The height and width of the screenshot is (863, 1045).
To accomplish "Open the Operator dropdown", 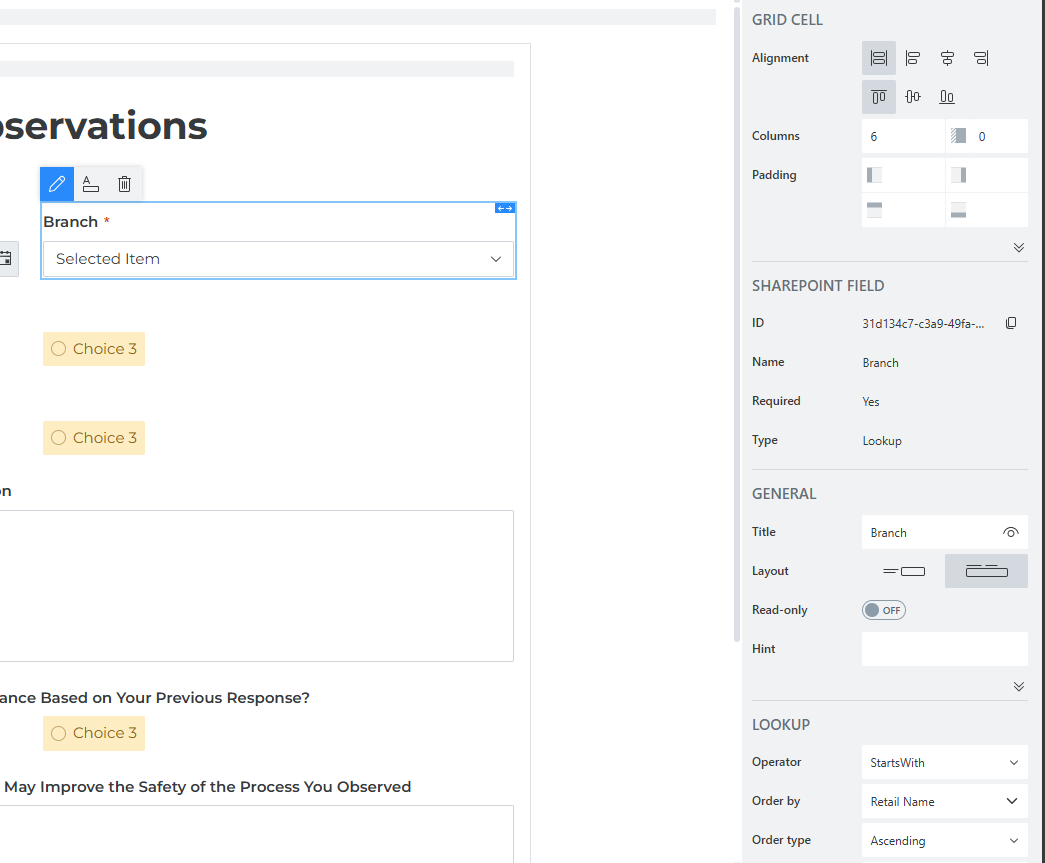I will coord(944,762).
